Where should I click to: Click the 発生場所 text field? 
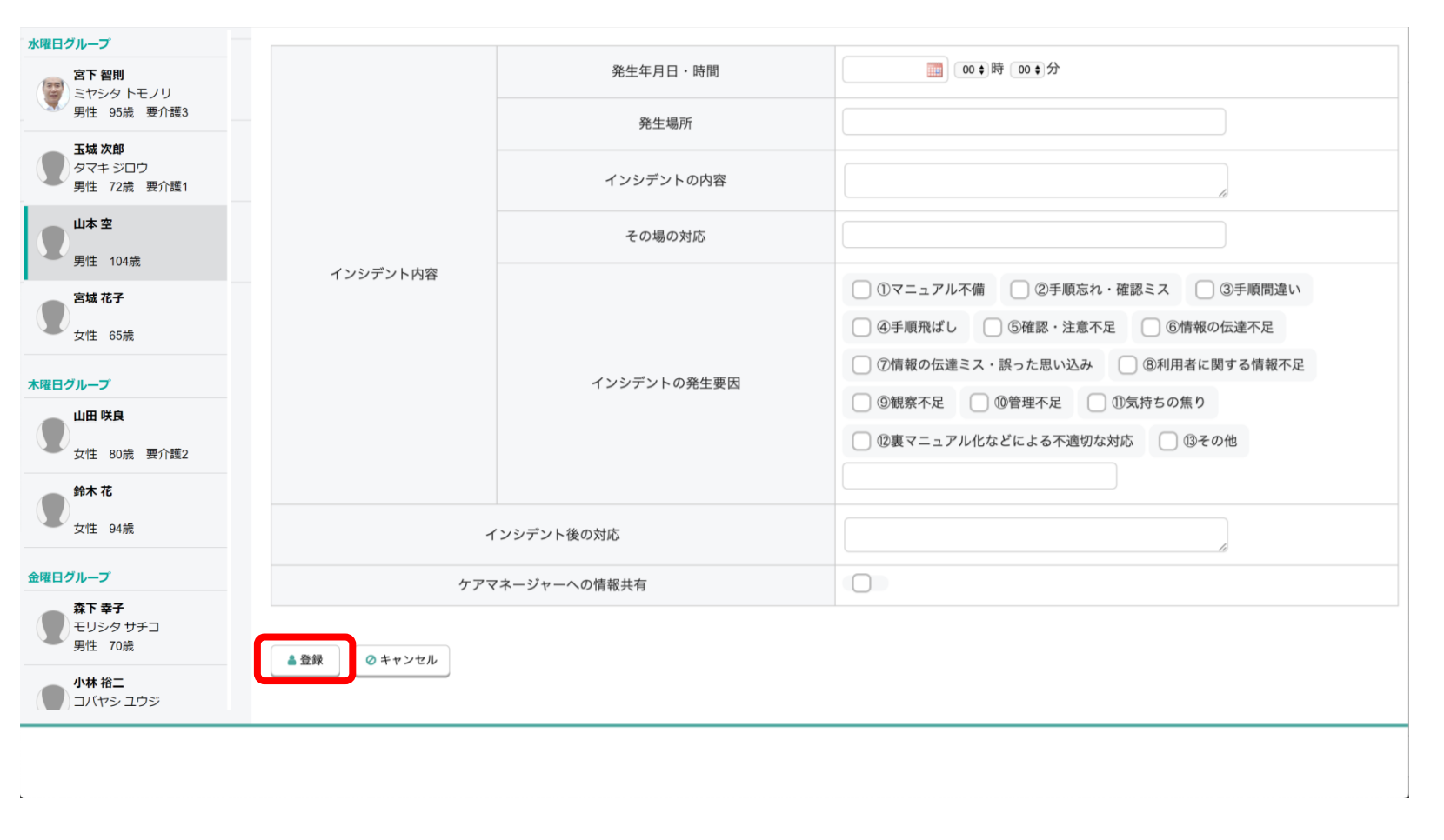point(1033,122)
